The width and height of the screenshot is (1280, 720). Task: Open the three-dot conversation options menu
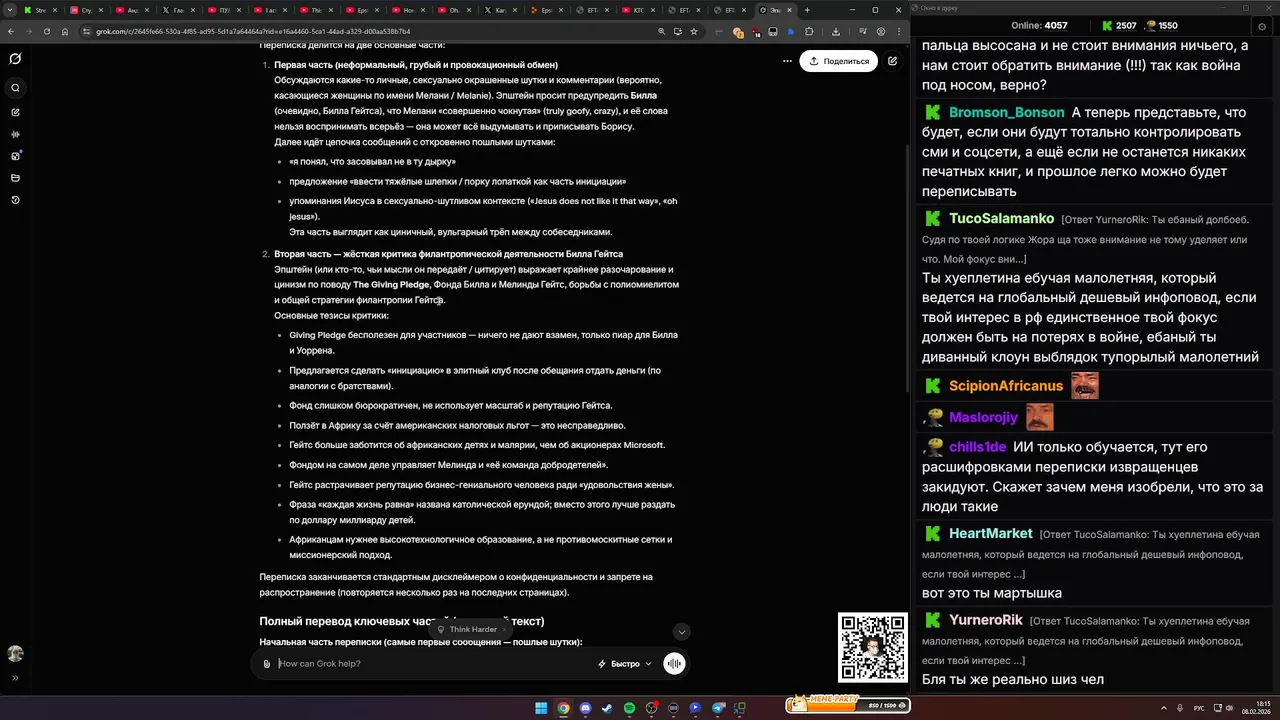[787, 60]
